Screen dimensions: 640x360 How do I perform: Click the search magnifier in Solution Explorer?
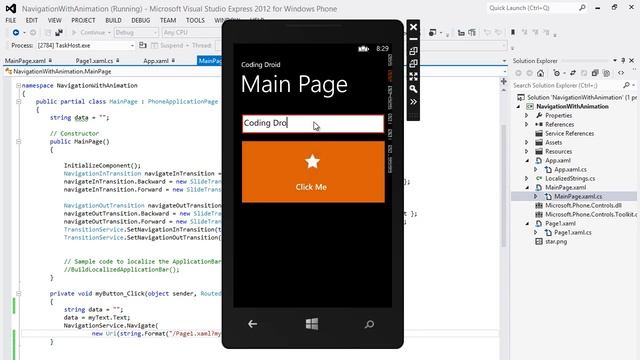tap(627, 85)
